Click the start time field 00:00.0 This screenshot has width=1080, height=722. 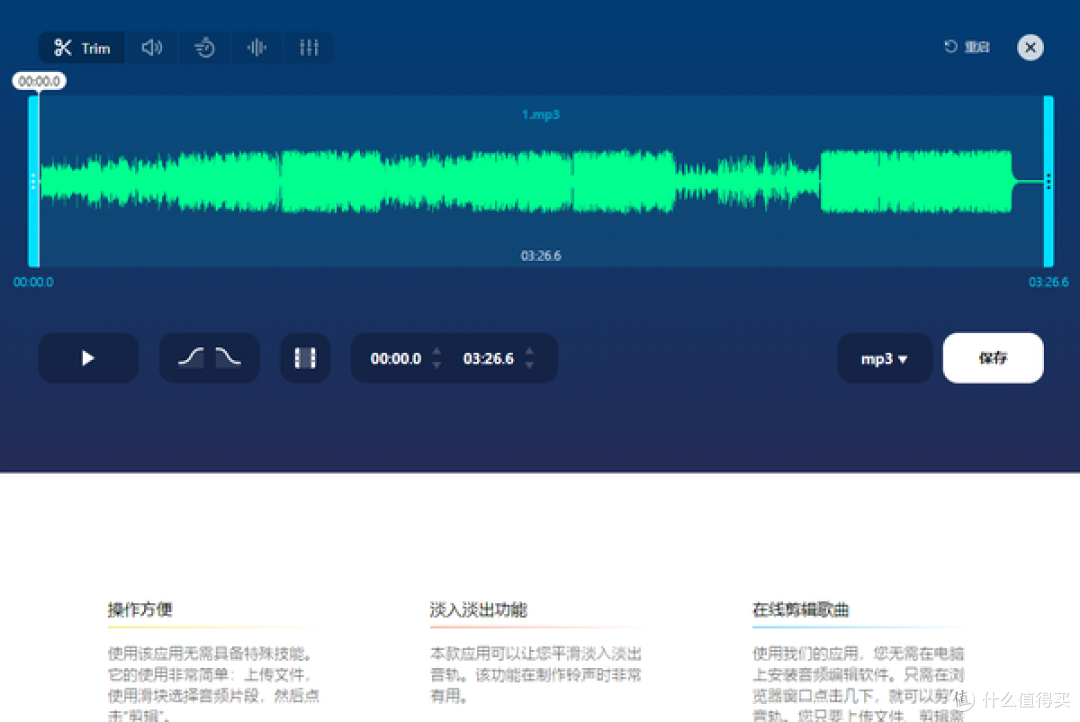point(395,359)
